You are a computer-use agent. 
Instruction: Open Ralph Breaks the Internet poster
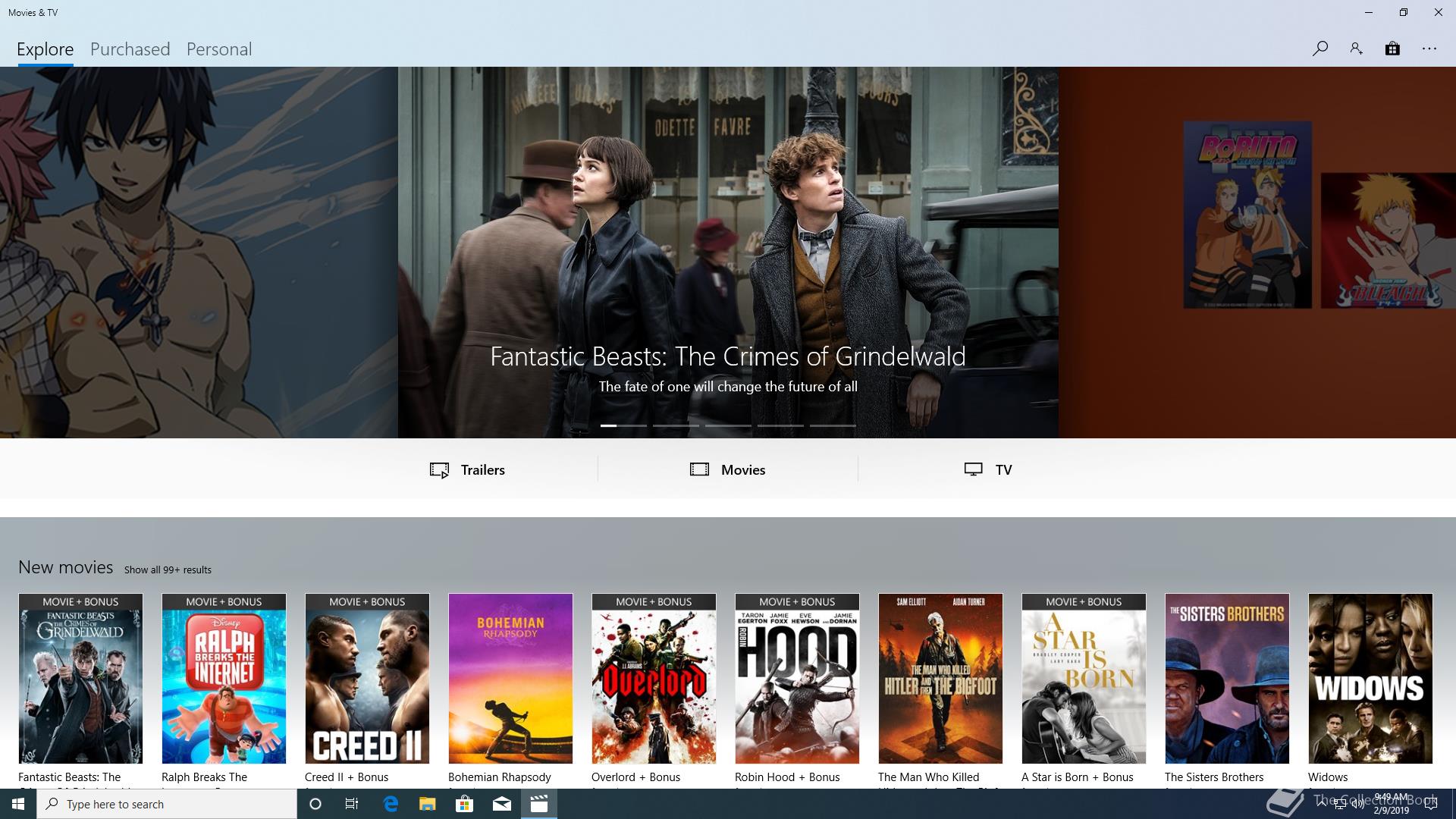[224, 679]
